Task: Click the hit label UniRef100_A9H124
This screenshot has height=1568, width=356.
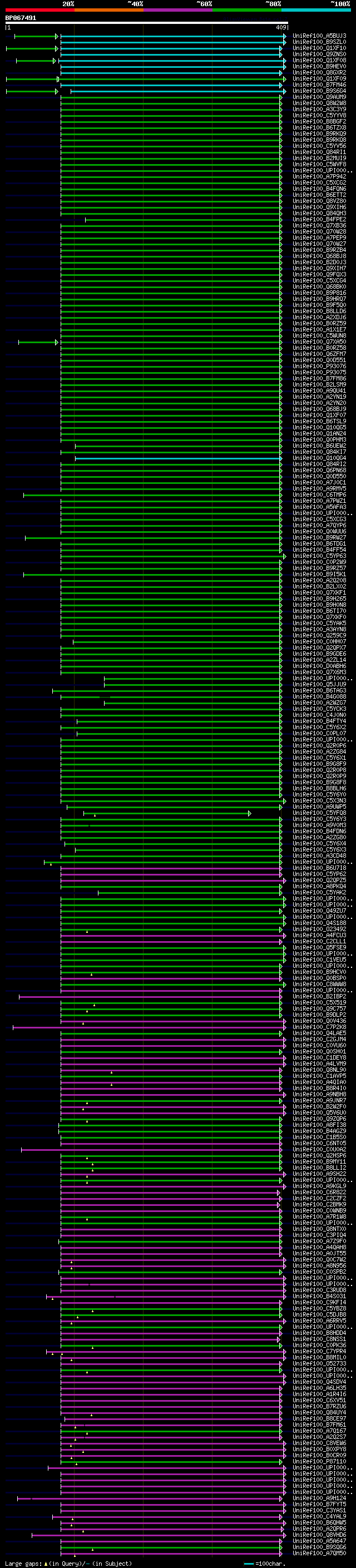Action: 319,1498
